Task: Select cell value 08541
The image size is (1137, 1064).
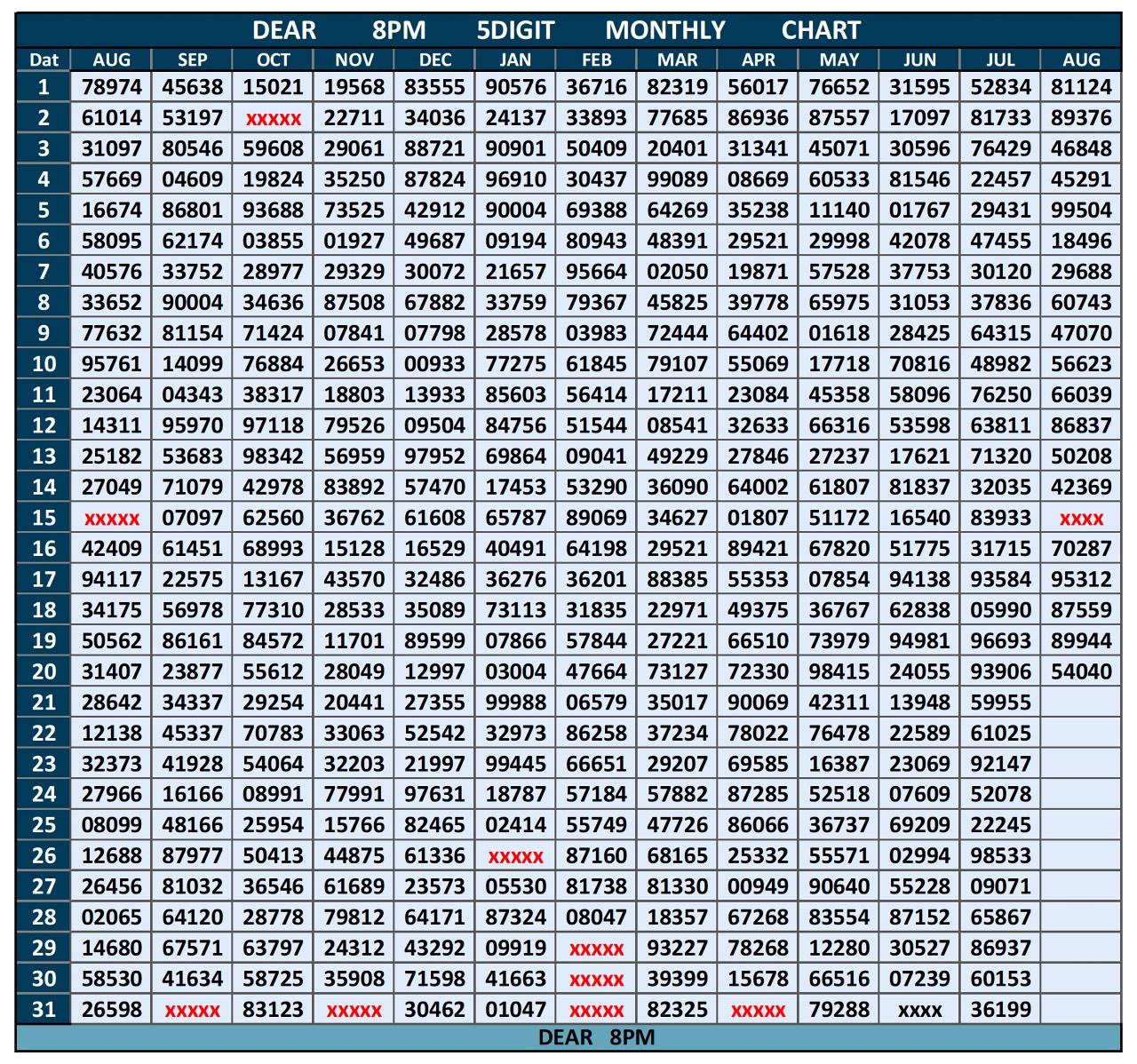Action: 677,425
